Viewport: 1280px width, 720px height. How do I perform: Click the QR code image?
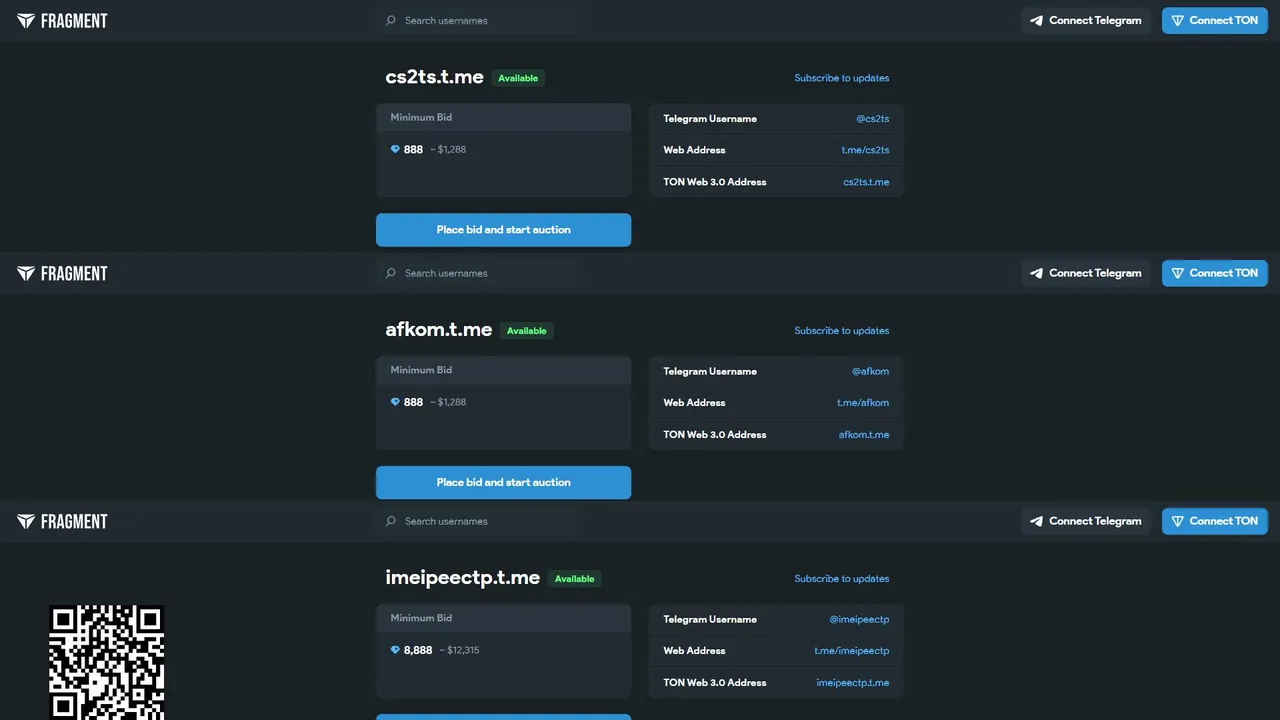click(106, 662)
